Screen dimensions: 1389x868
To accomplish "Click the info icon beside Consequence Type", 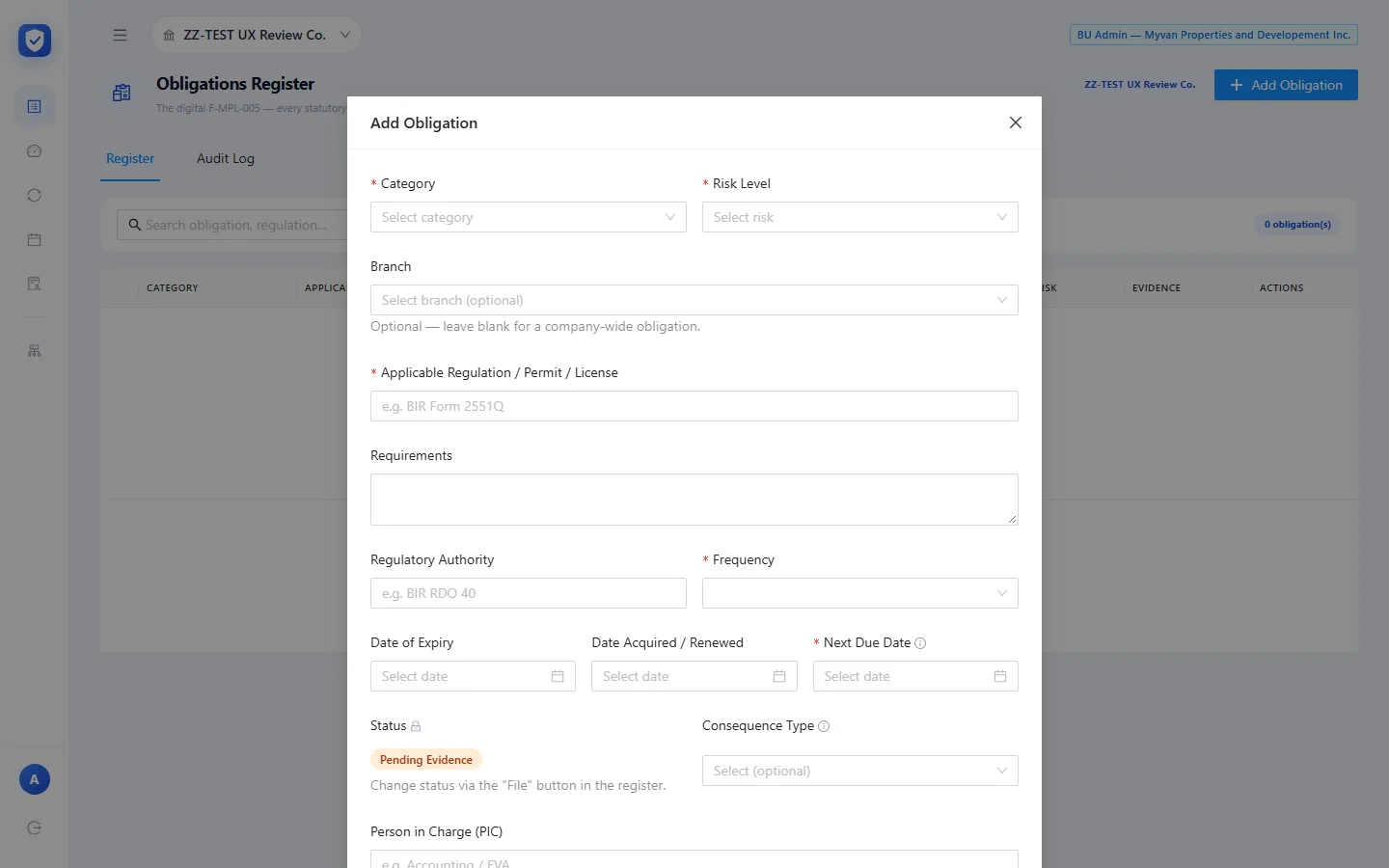I will point(824,726).
